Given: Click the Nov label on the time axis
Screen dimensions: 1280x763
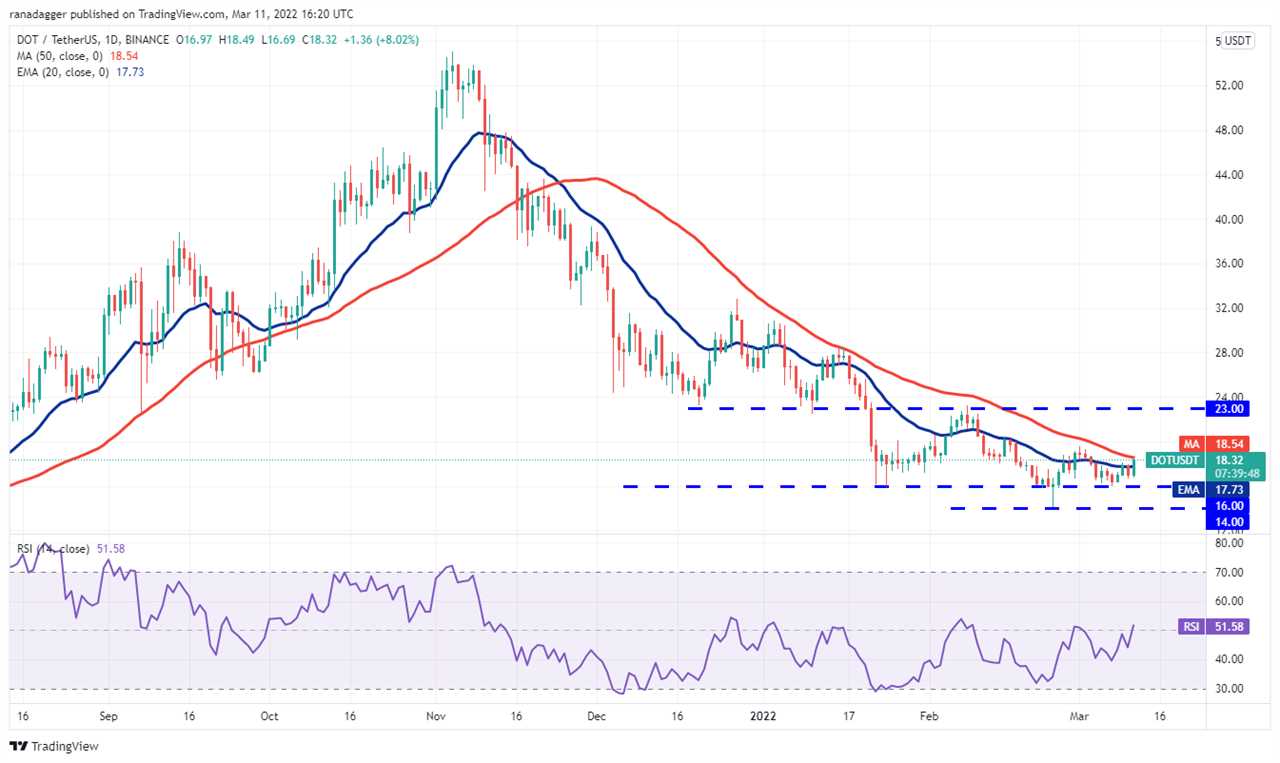Looking at the screenshot, I should click(435, 716).
